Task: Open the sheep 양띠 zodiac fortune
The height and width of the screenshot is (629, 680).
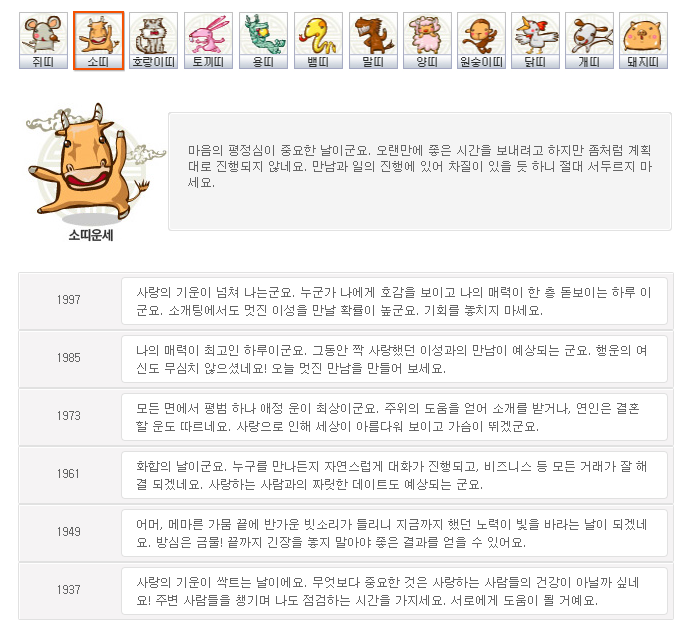Action: [427, 40]
